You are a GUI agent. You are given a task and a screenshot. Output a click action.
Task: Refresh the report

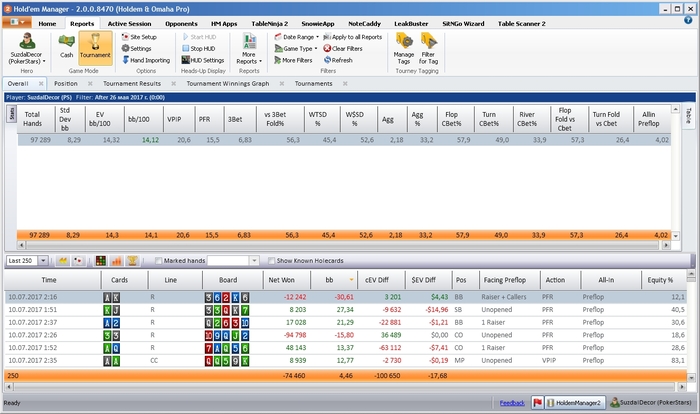tap(338, 60)
